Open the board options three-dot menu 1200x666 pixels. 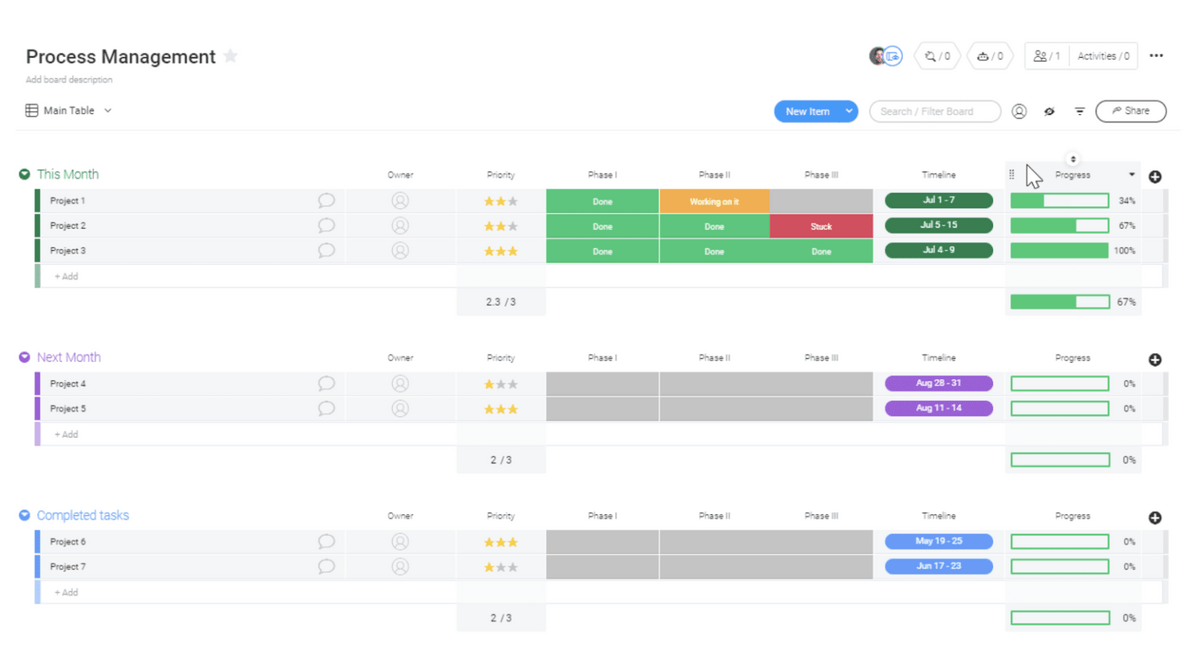pyautogui.click(x=1156, y=56)
